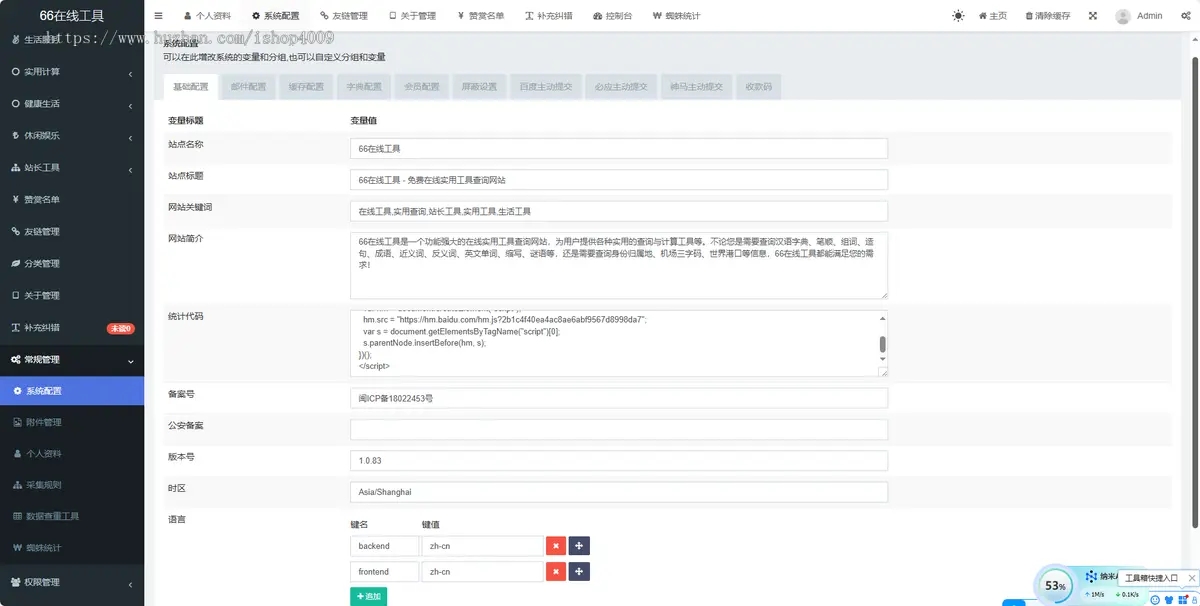Switch to the 神马主动提交 settings tab

697,87
